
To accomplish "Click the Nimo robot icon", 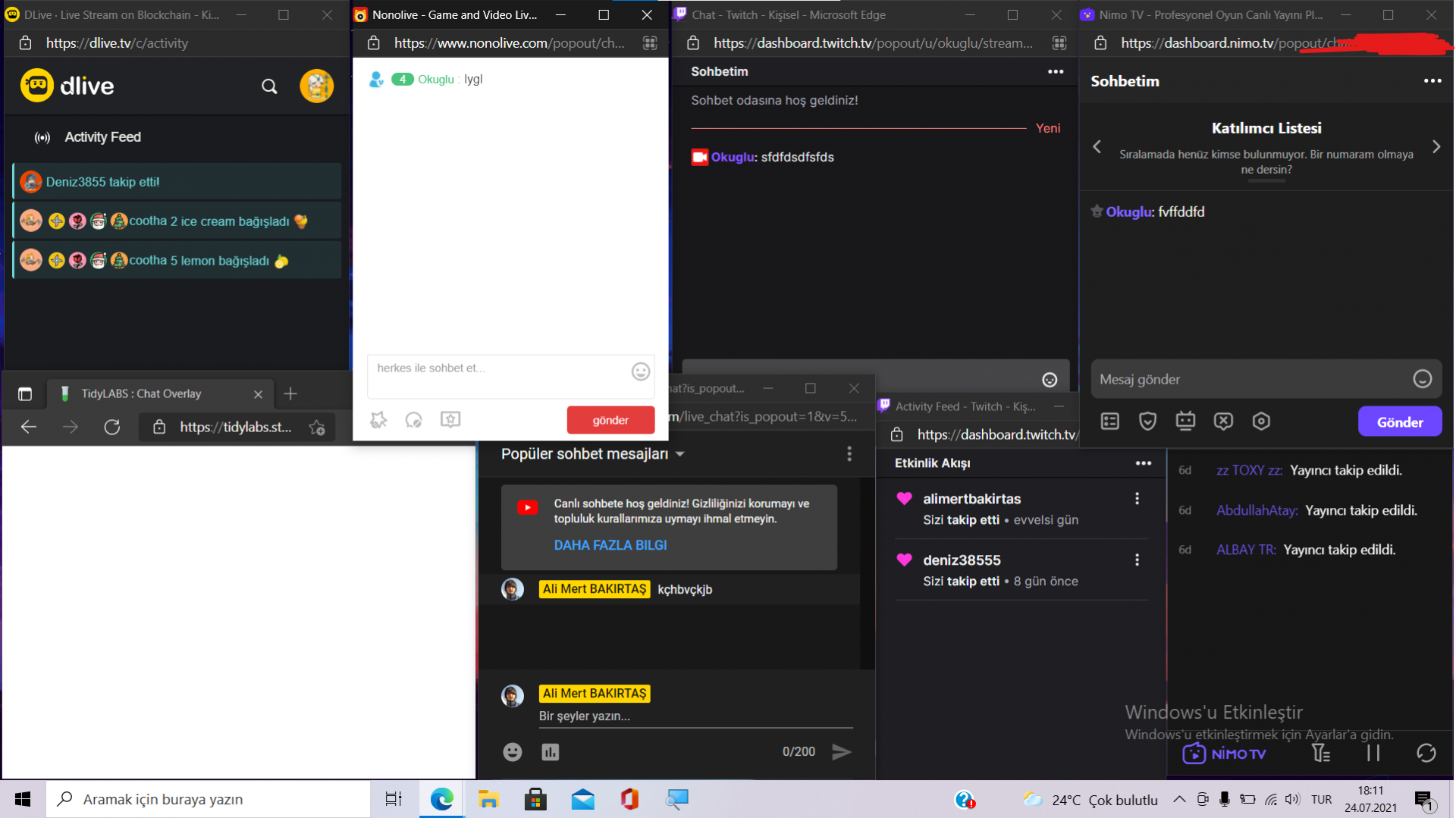I will 1185,421.
